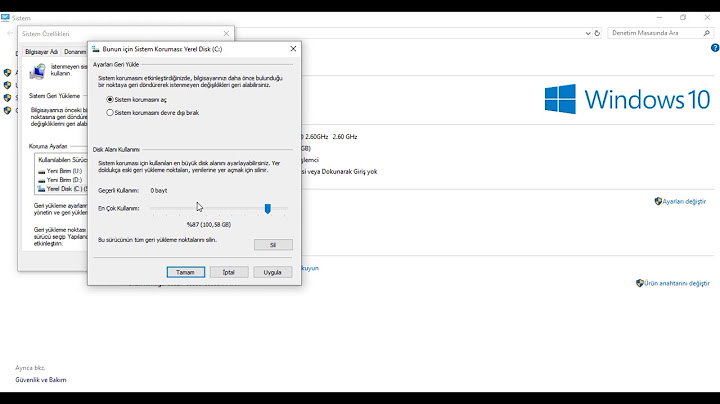Refresh the Control Panel address bar

pos(597,33)
